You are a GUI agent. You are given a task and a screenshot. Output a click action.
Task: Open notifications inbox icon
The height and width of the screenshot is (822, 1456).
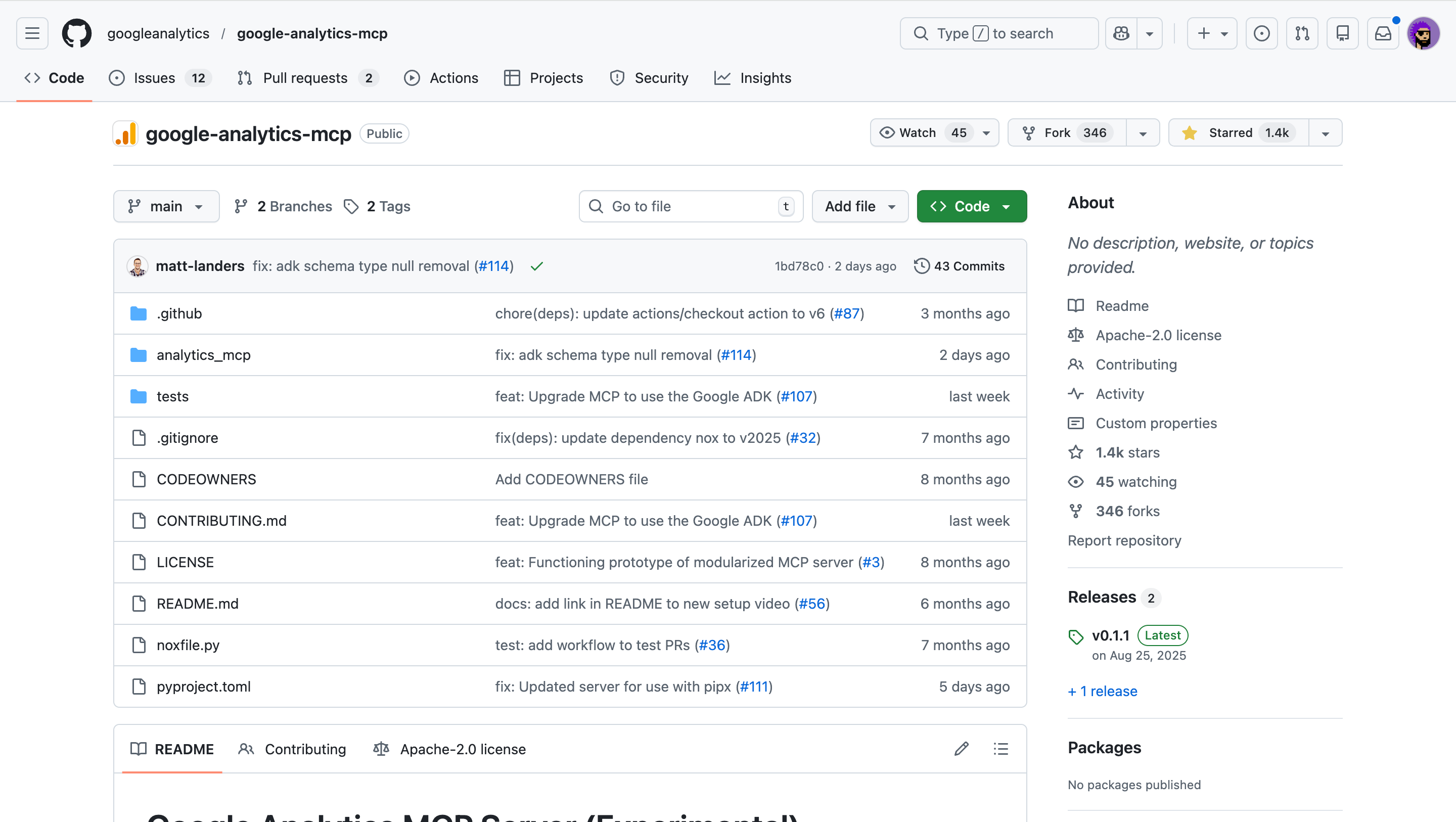point(1383,33)
